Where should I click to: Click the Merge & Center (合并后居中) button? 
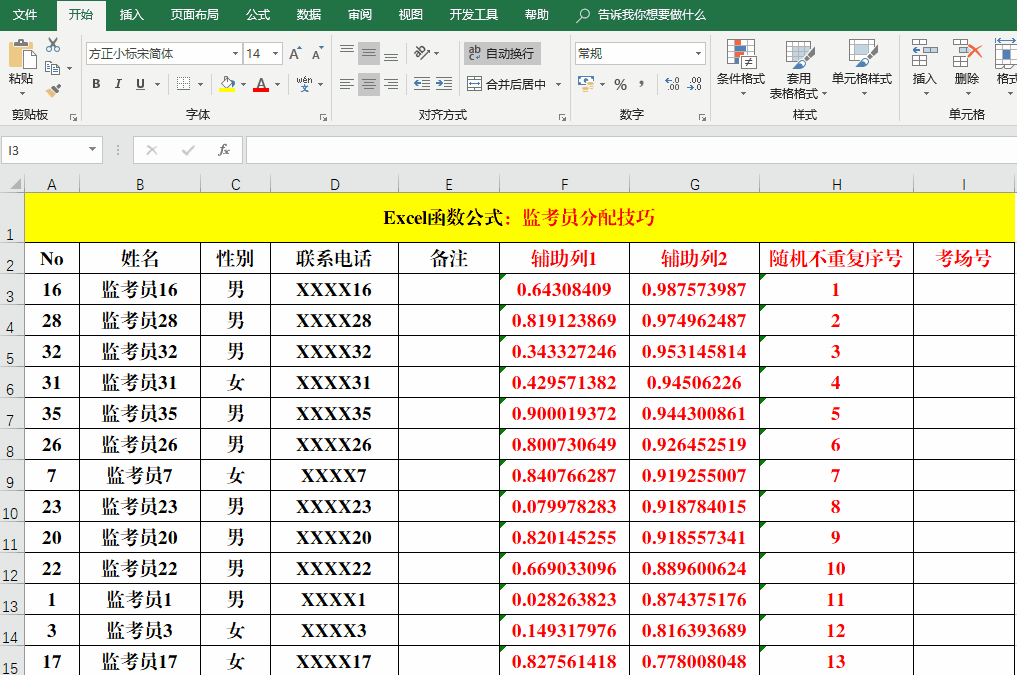coord(507,85)
